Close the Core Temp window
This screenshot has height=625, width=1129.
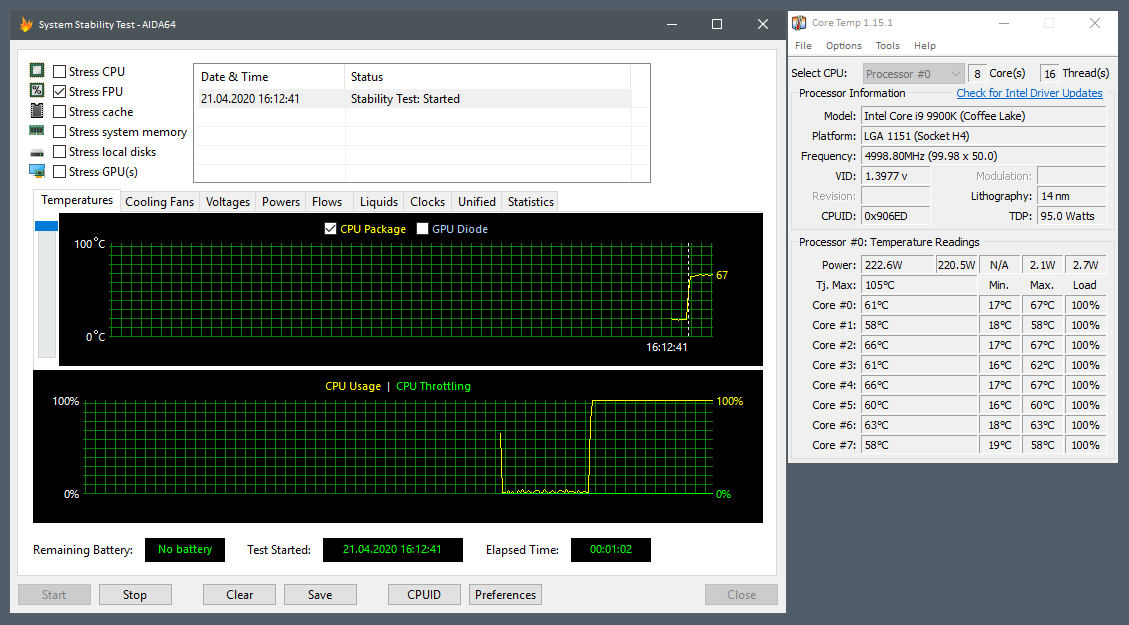coord(1094,23)
